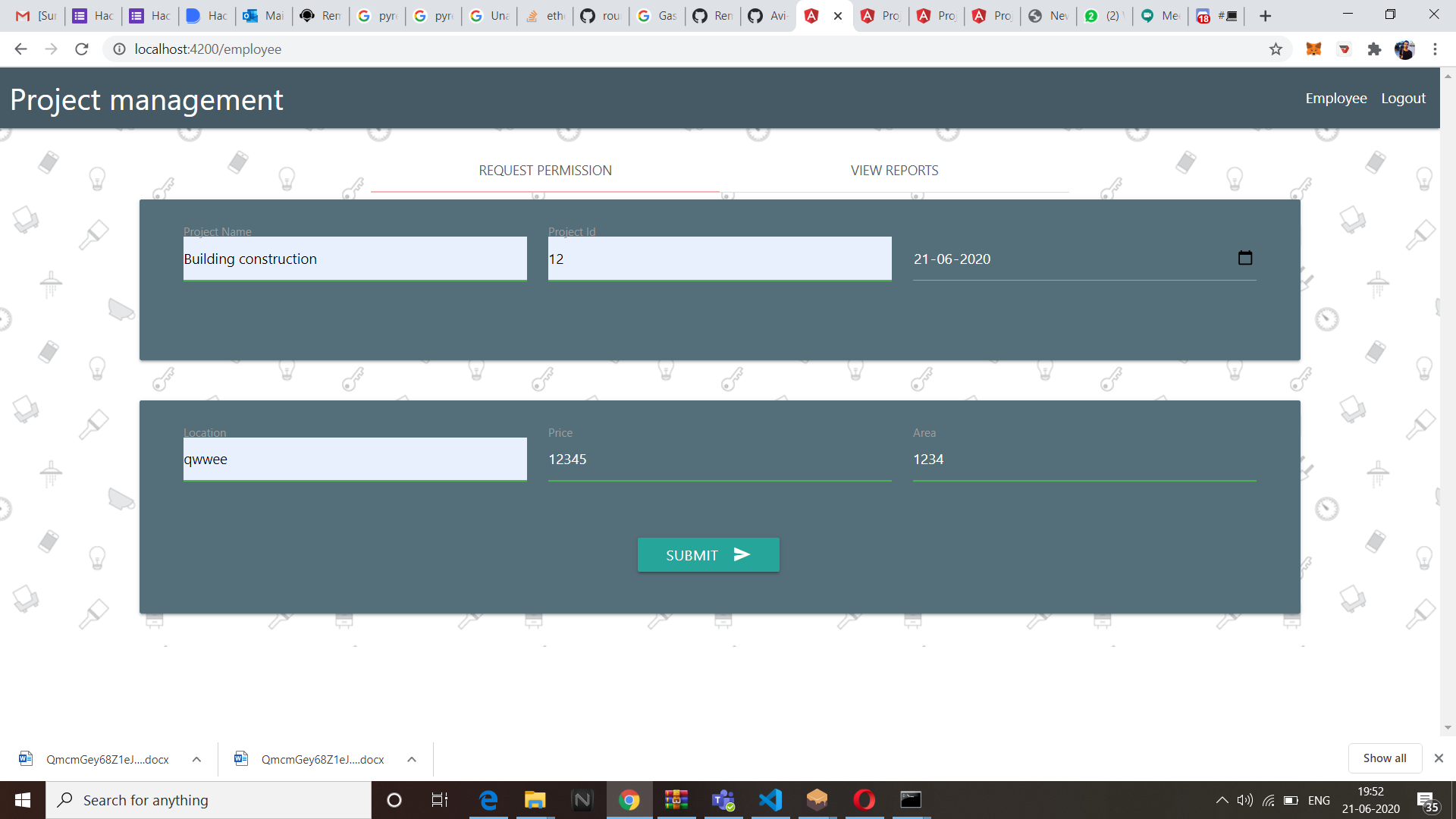Bookmark this page with star icon
The height and width of the screenshot is (819, 1456).
point(1276,49)
